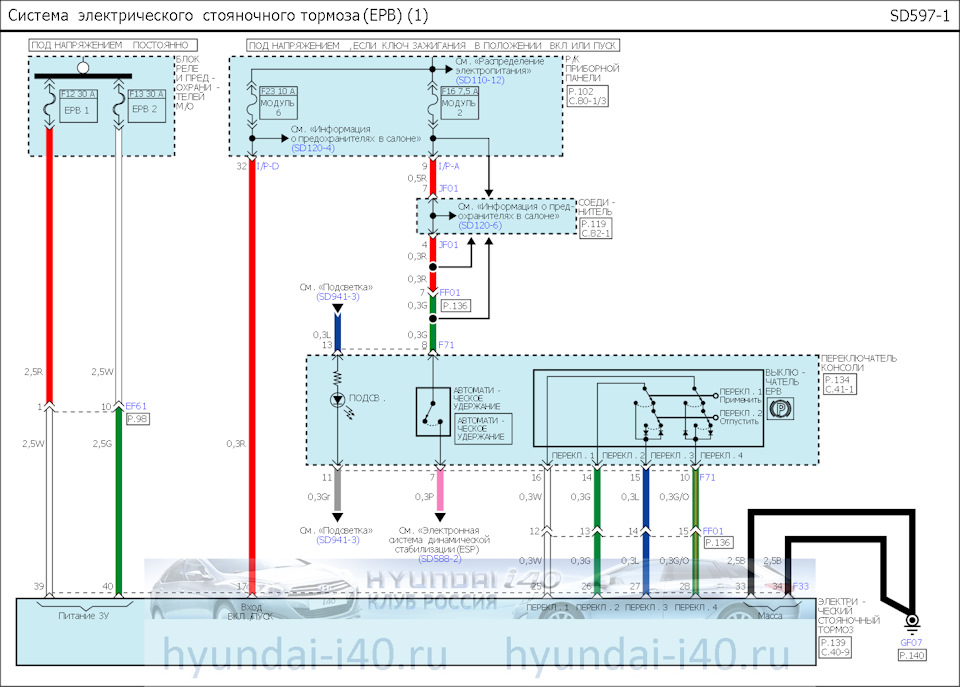The height and width of the screenshot is (687, 960).
Task: Open the SD941-3 link below the gray wire
Action: coord(338,540)
